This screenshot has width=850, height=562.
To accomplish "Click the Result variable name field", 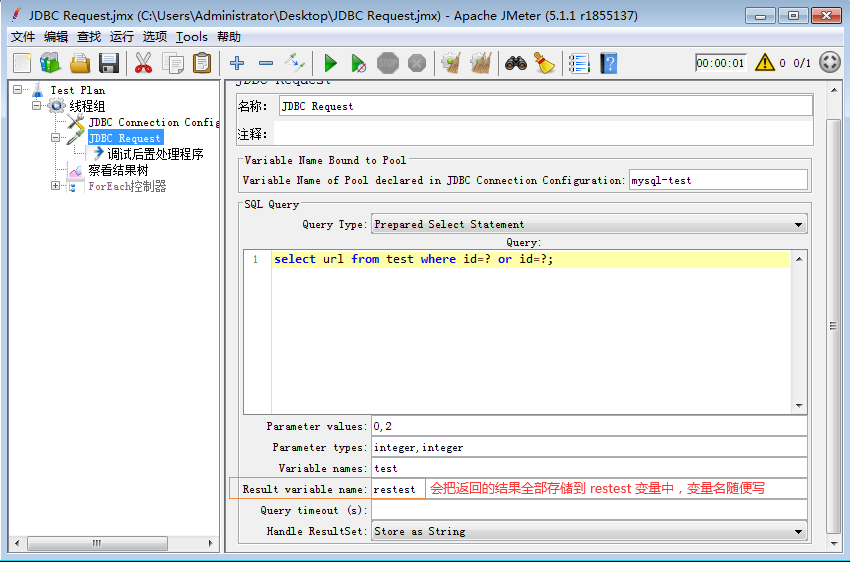I will click(x=589, y=489).
